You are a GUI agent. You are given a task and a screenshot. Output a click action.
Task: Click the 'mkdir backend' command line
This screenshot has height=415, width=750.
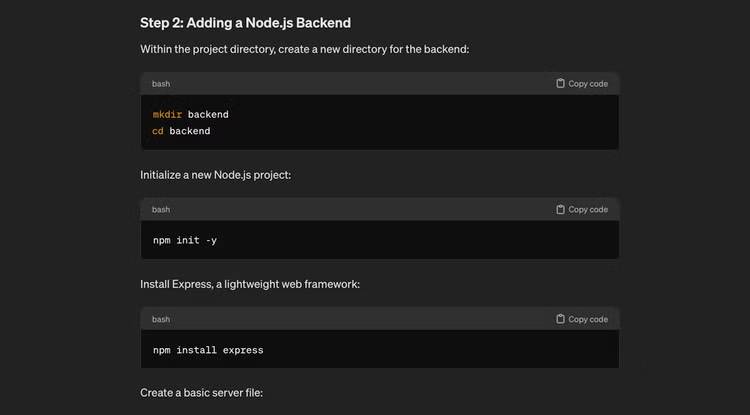click(190, 115)
